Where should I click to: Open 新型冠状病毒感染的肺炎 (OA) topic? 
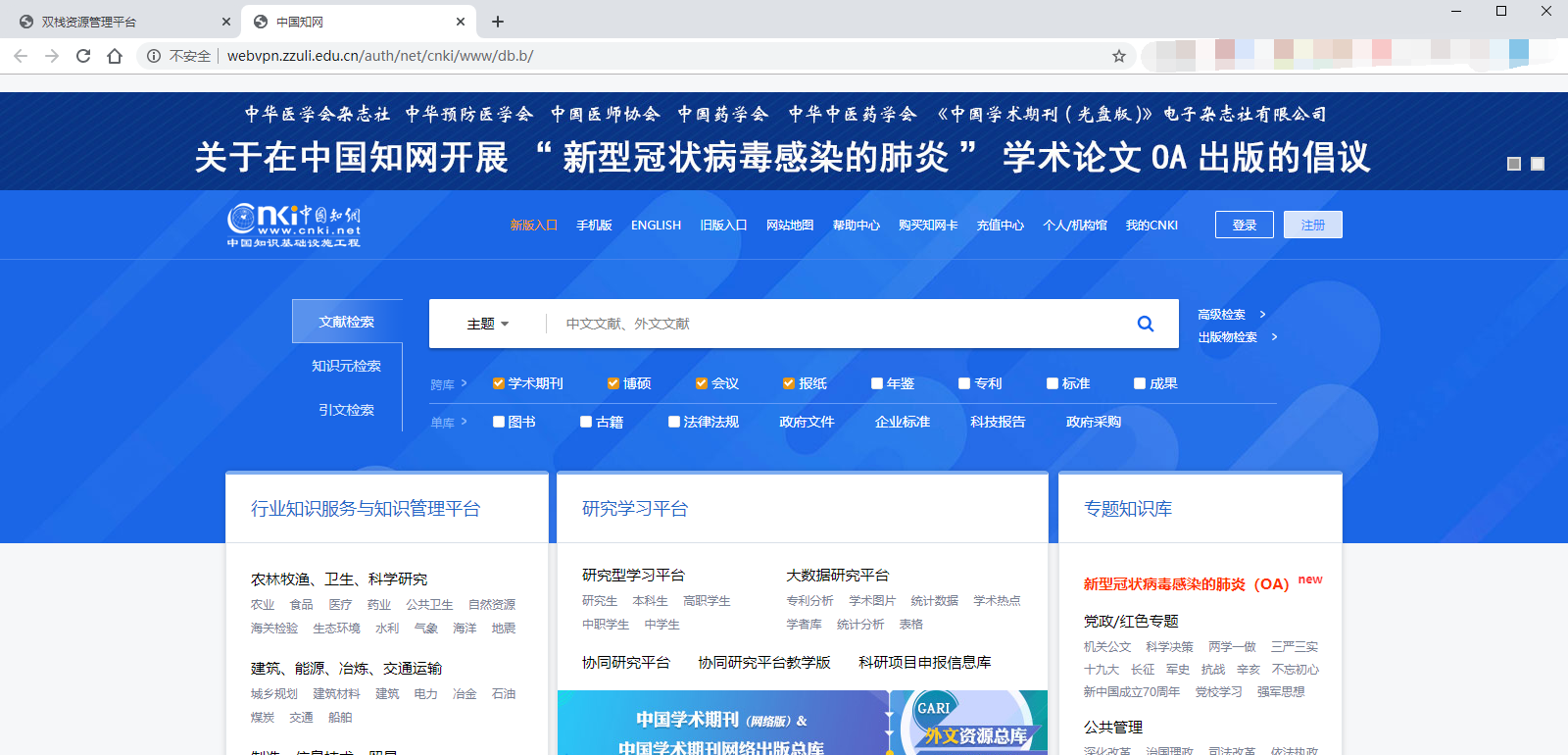[x=1186, y=584]
